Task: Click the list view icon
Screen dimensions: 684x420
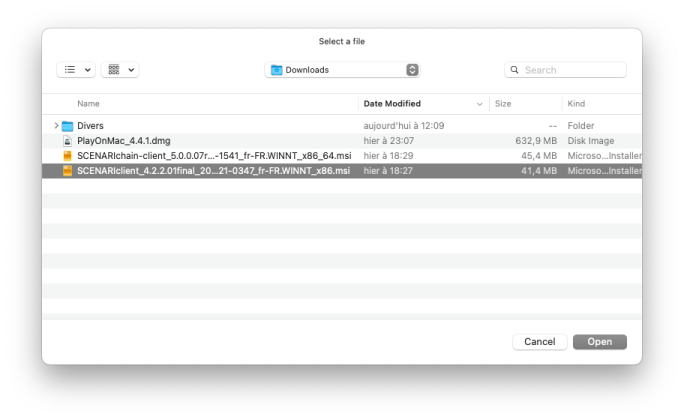Action: coord(70,70)
